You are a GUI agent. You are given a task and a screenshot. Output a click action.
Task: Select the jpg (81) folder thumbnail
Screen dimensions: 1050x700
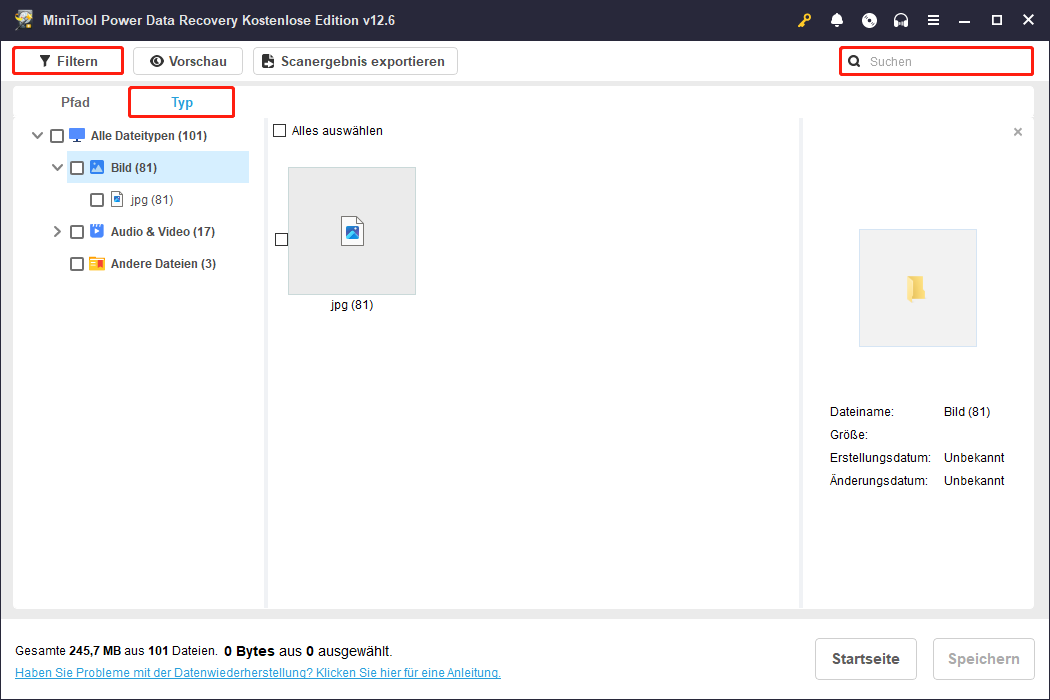351,231
